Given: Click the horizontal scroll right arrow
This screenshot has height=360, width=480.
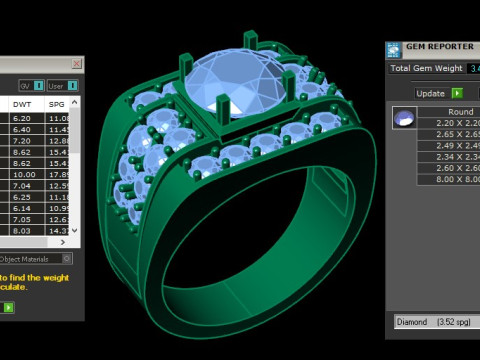Looking at the screenshot, I should (x=63, y=242).
